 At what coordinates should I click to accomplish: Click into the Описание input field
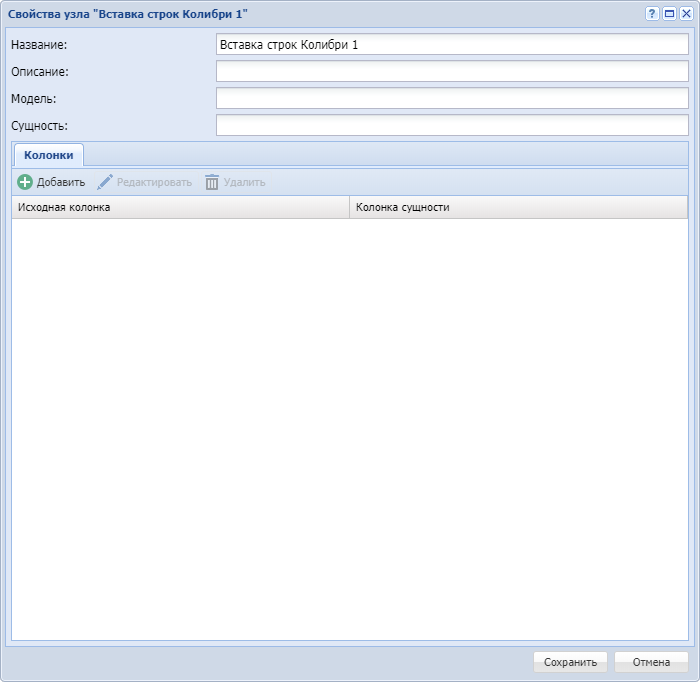click(452, 71)
